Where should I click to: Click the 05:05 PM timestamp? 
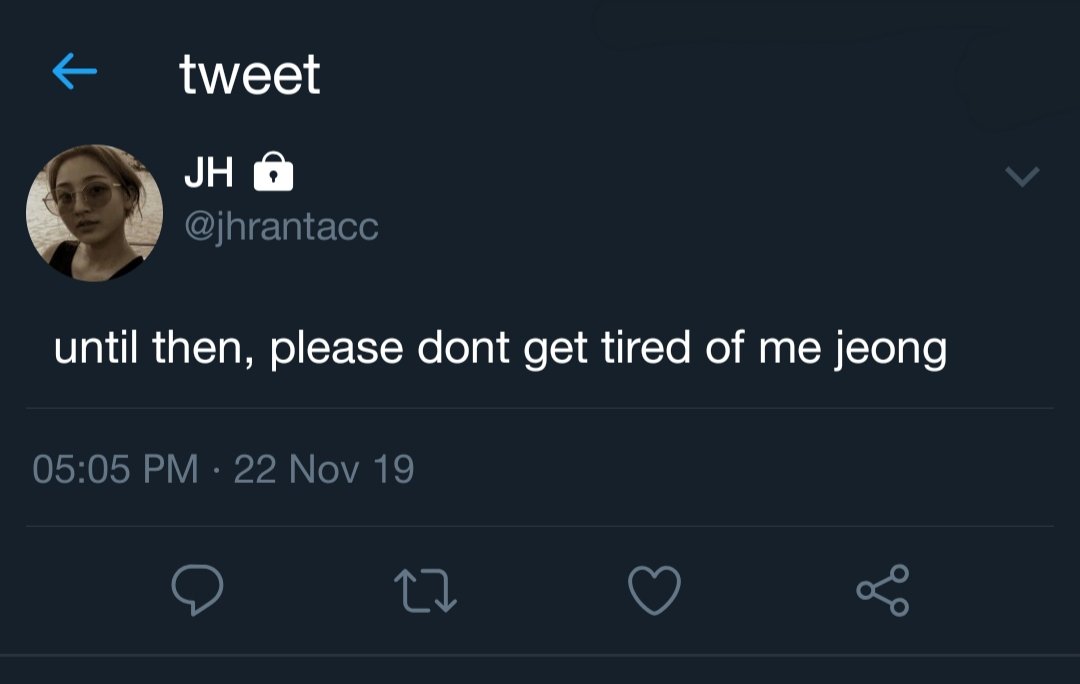pos(115,468)
